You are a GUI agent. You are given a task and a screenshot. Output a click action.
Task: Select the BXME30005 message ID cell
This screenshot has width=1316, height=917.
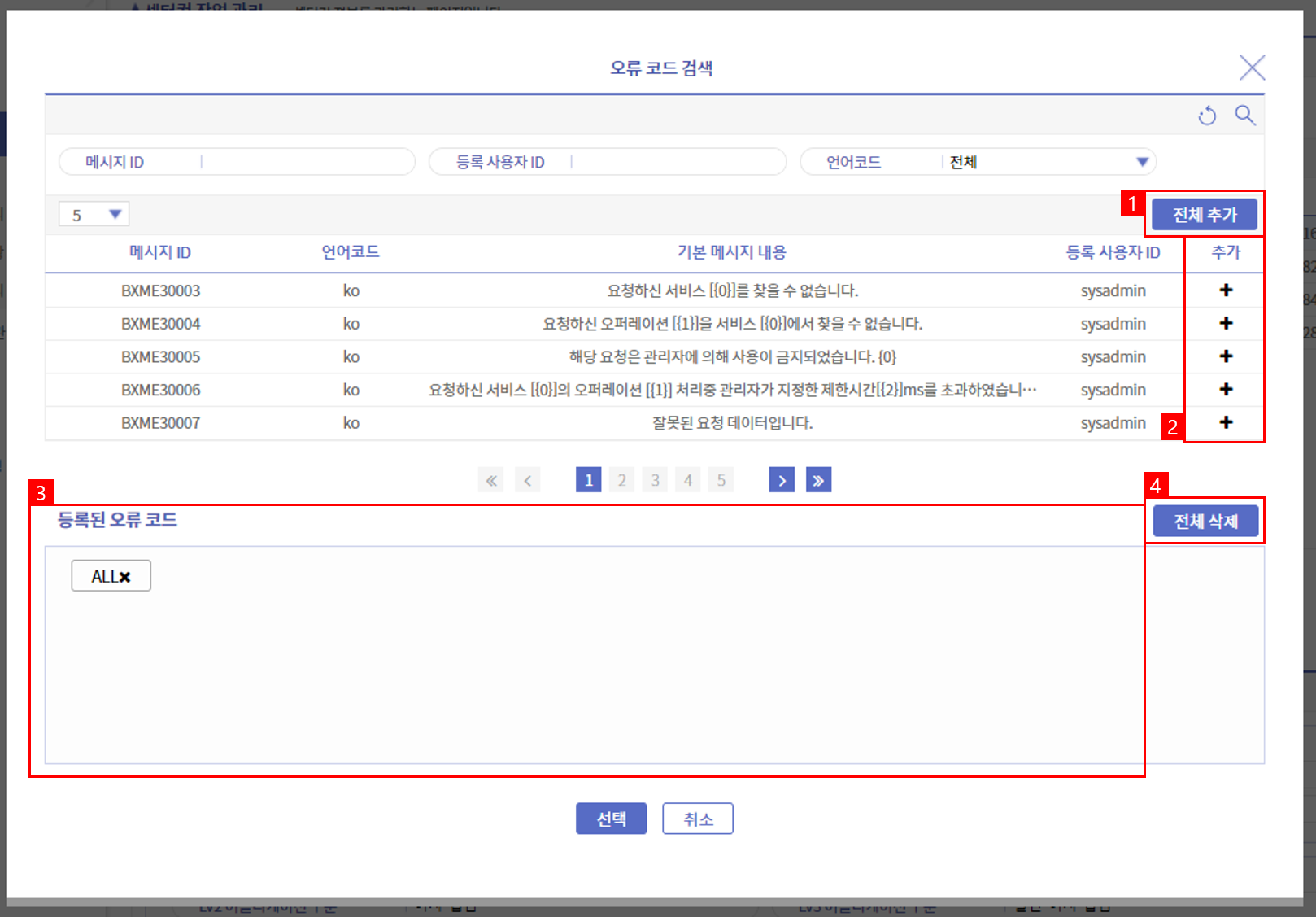[161, 356]
